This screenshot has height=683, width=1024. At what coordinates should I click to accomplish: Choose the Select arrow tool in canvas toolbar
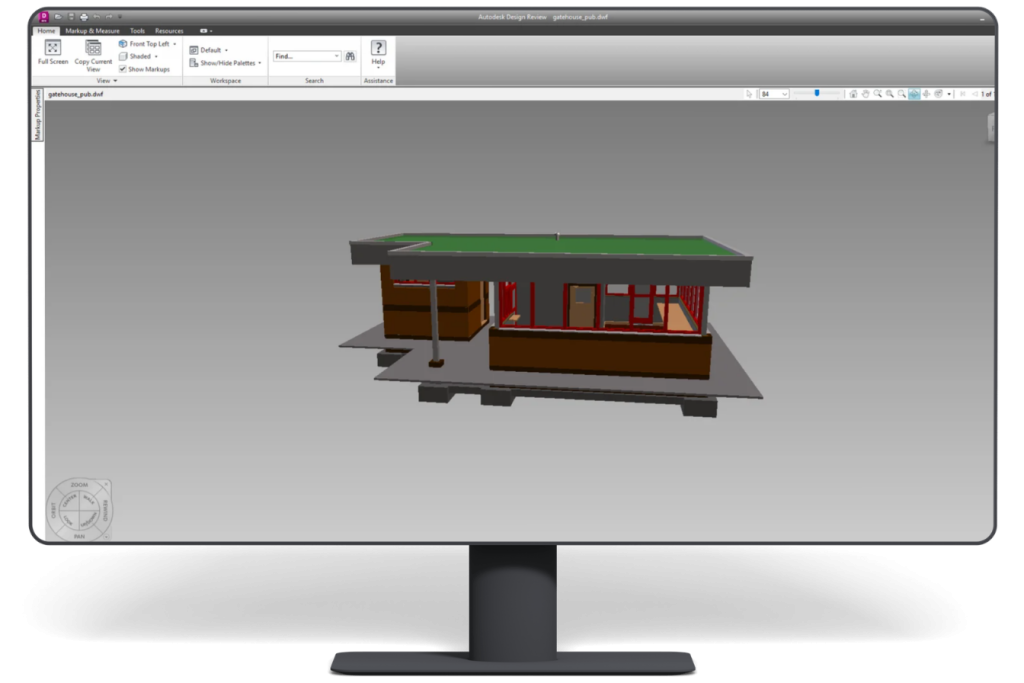tap(749, 94)
